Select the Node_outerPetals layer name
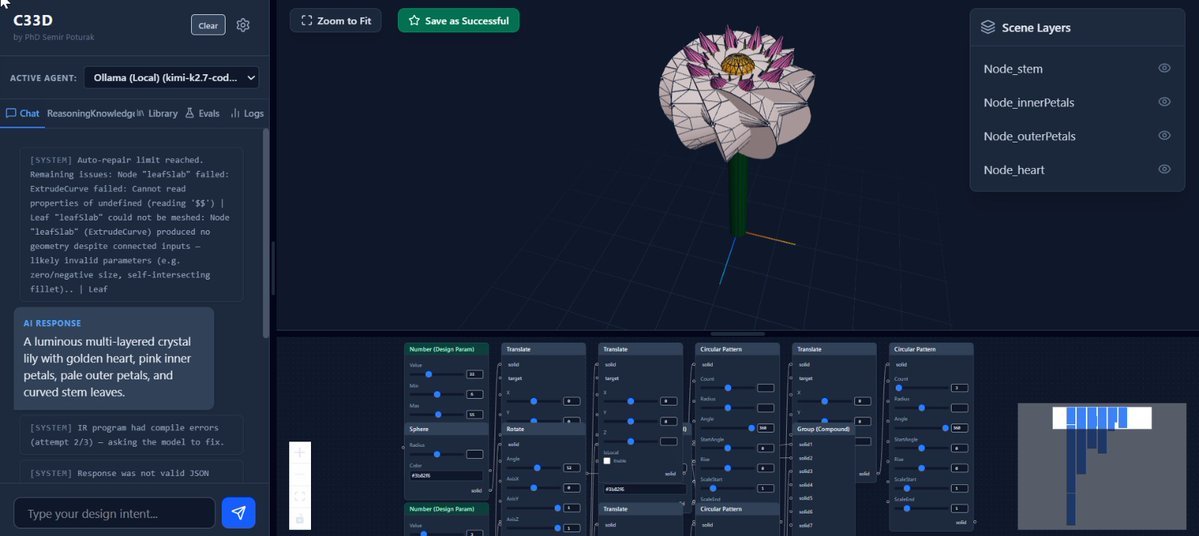 (1029, 136)
